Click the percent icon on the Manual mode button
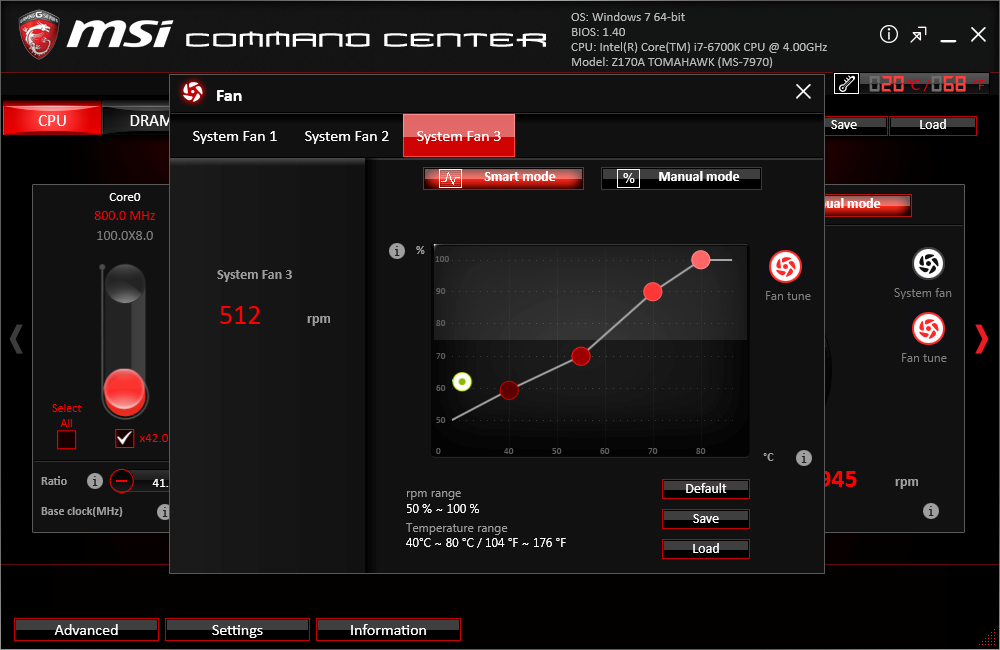The image size is (1000, 650). pos(628,179)
